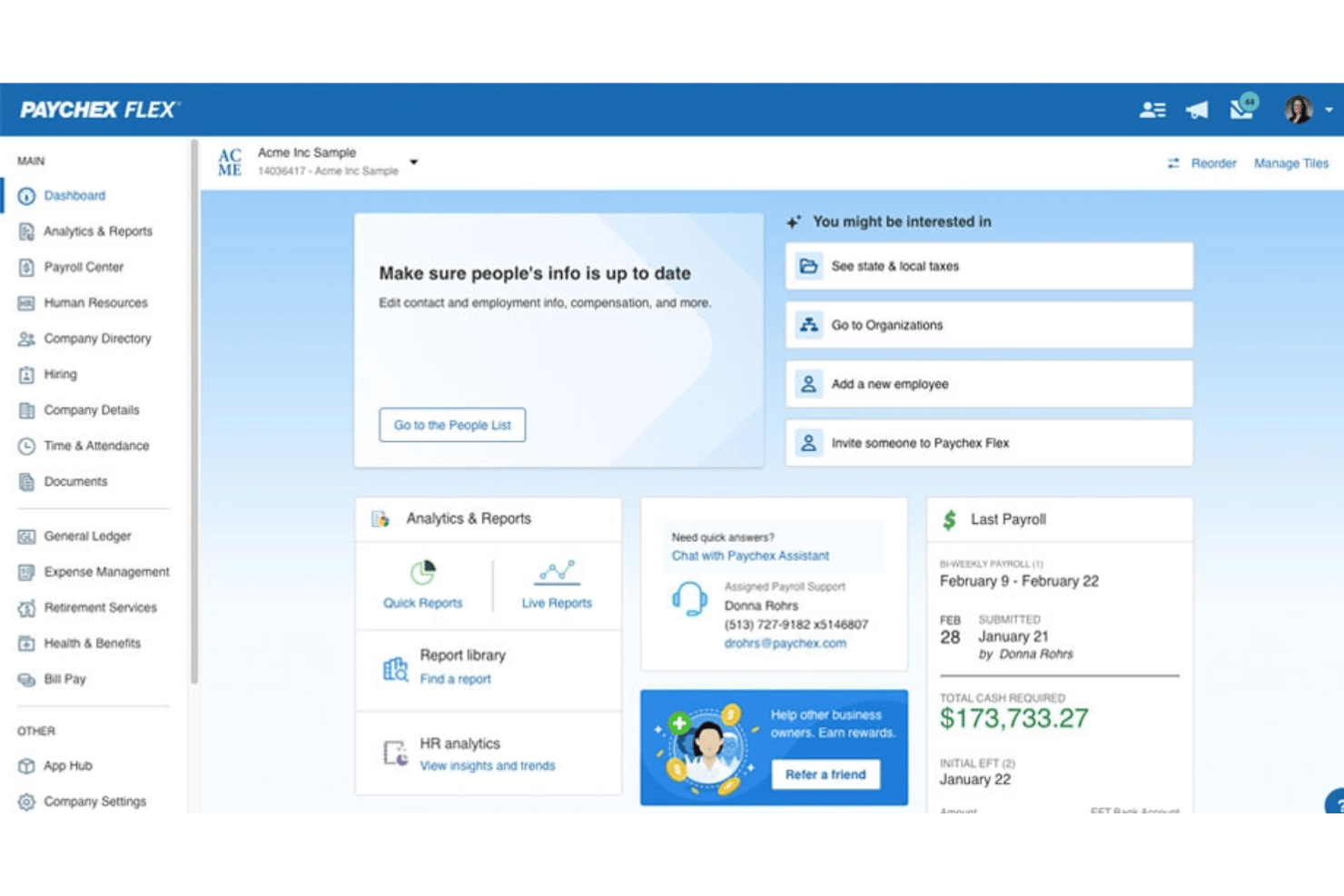Click the payroll support headset icon
Screen dimensions: 1344x896
689,600
